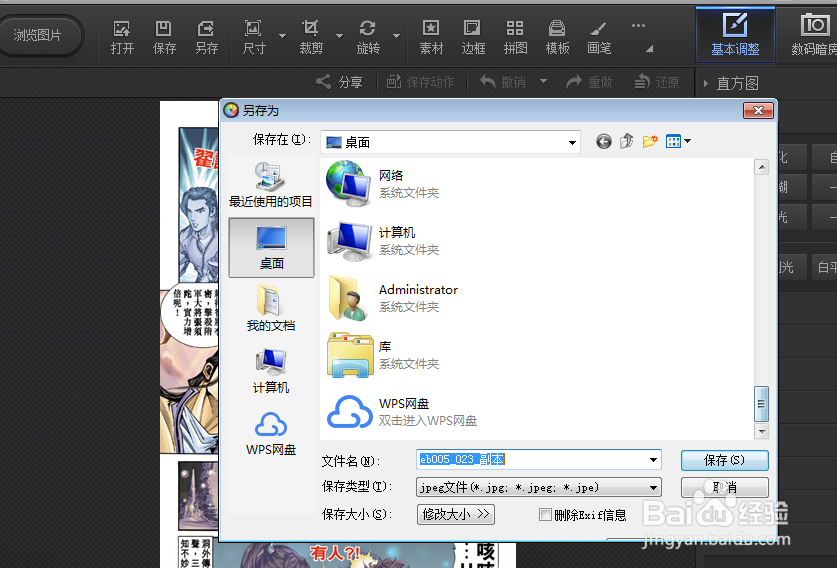
Task: Select the Administrator folder
Action: 392,298
